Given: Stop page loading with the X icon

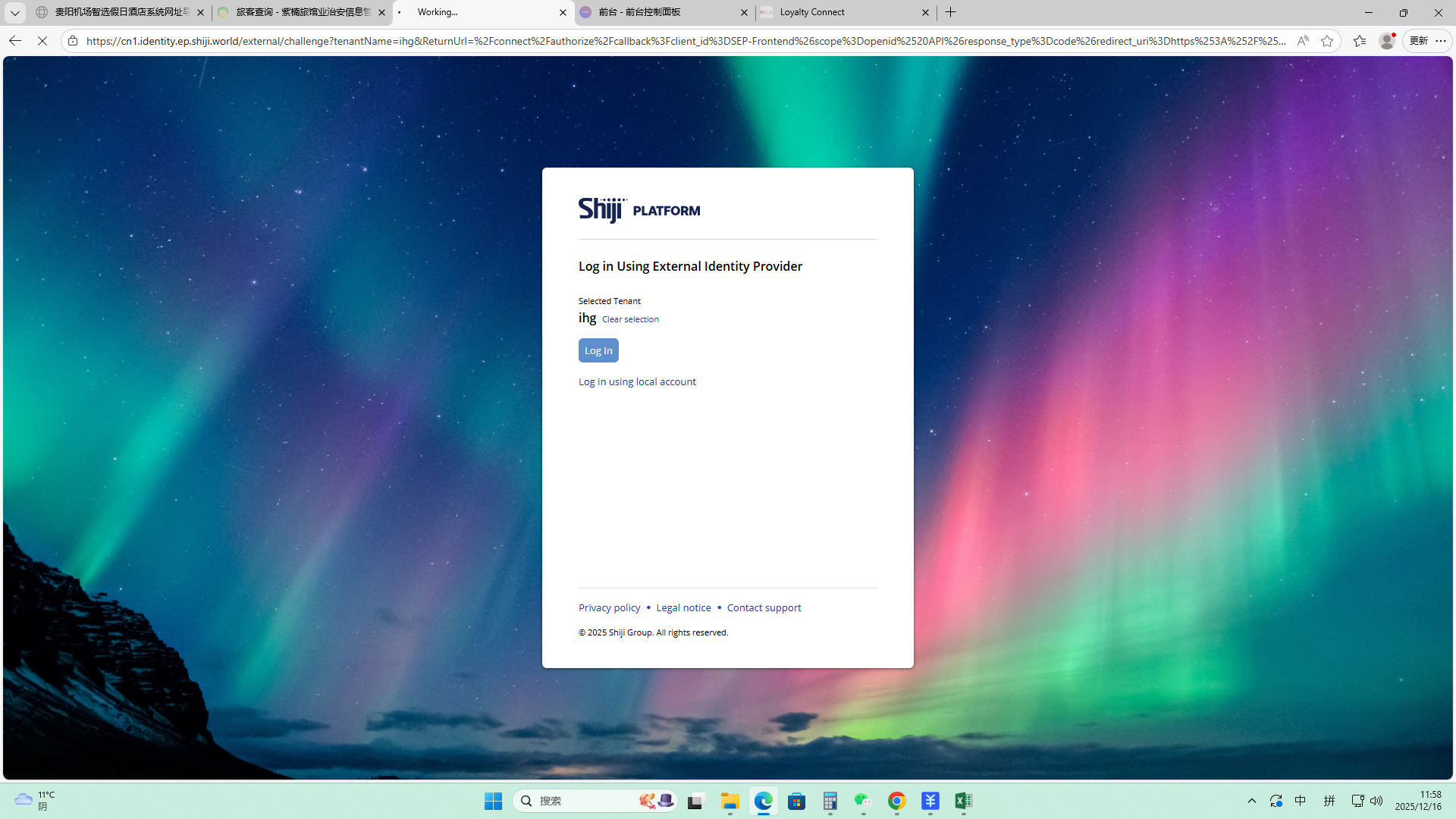Looking at the screenshot, I should point(42,41).
